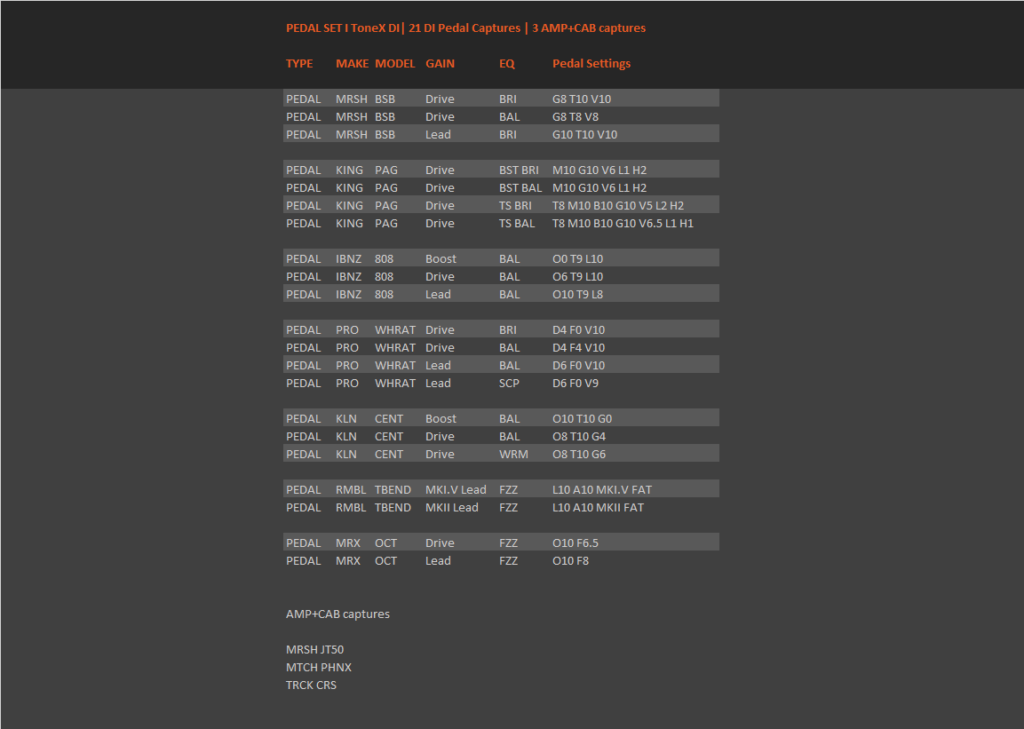Viewport: 1024px width, 729px height.
Task: Select settings T8 M10 B10 G10 V5 L2 H2
Action: (x=618, y=205)
